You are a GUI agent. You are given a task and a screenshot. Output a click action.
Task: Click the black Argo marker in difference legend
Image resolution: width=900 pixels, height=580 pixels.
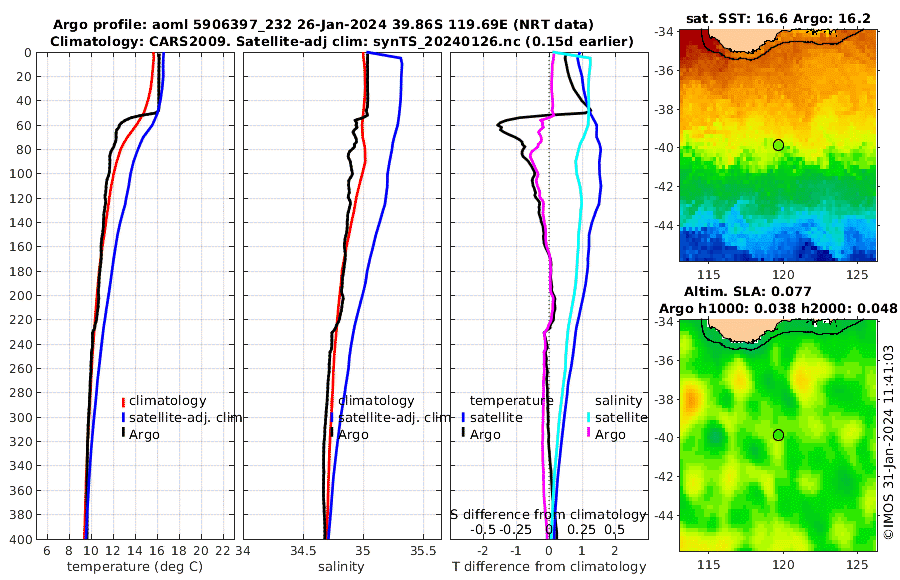(x=464, y=434)
